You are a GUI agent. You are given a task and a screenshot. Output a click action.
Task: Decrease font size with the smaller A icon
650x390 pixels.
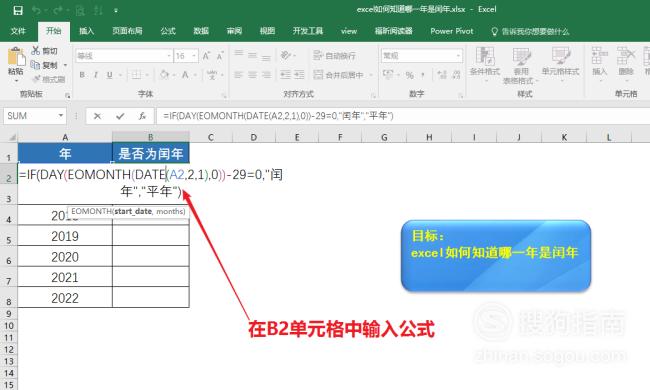click(x=220, y=56)
